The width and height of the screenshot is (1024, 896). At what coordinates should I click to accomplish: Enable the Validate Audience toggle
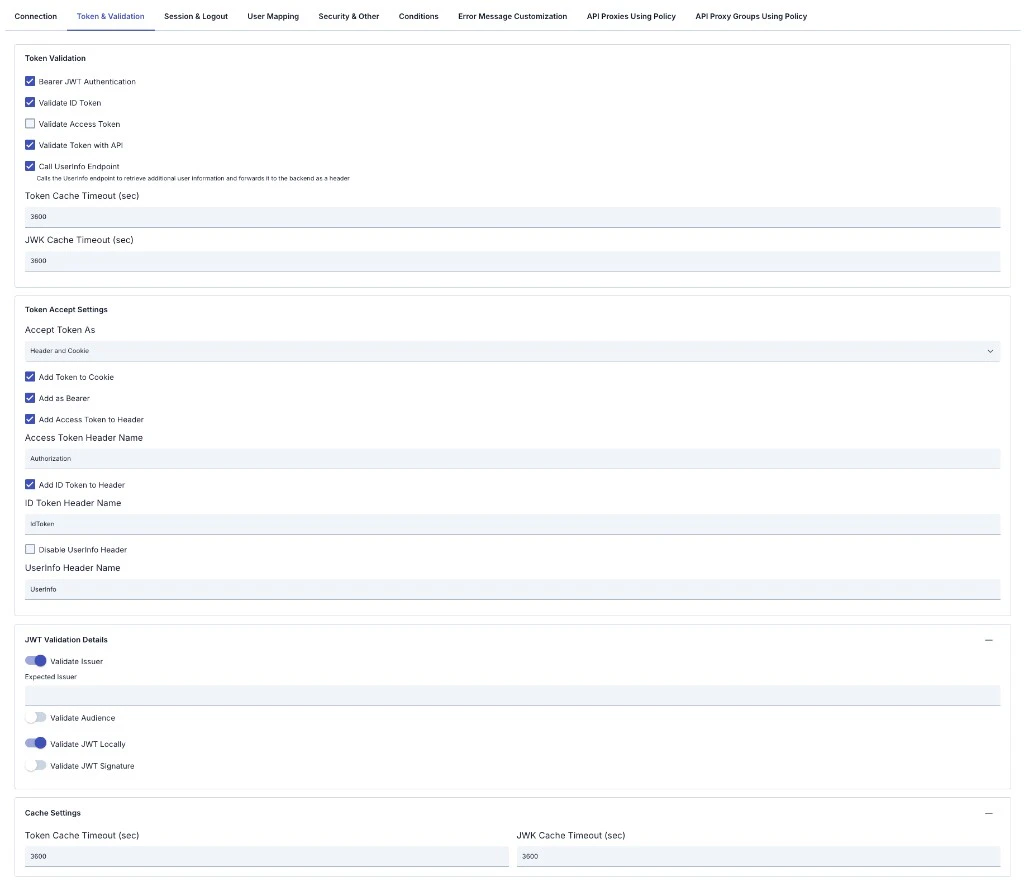[36, 718]
